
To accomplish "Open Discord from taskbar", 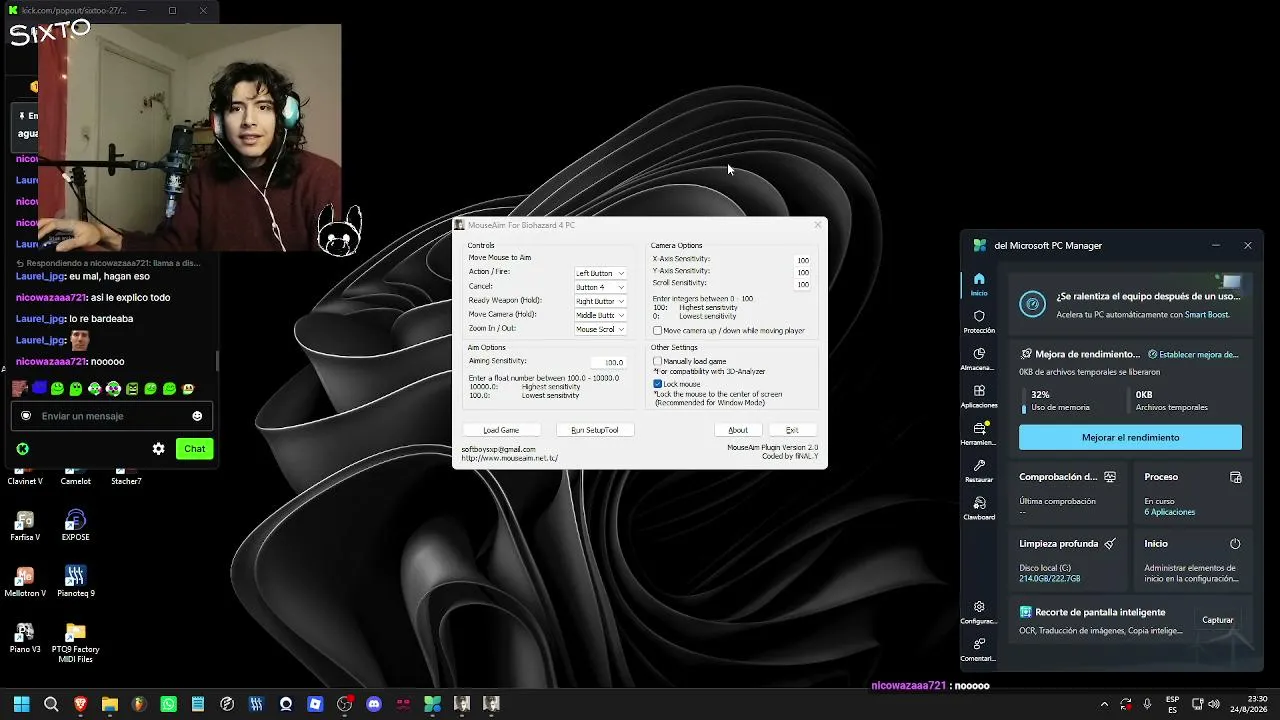I will point(374,704).
